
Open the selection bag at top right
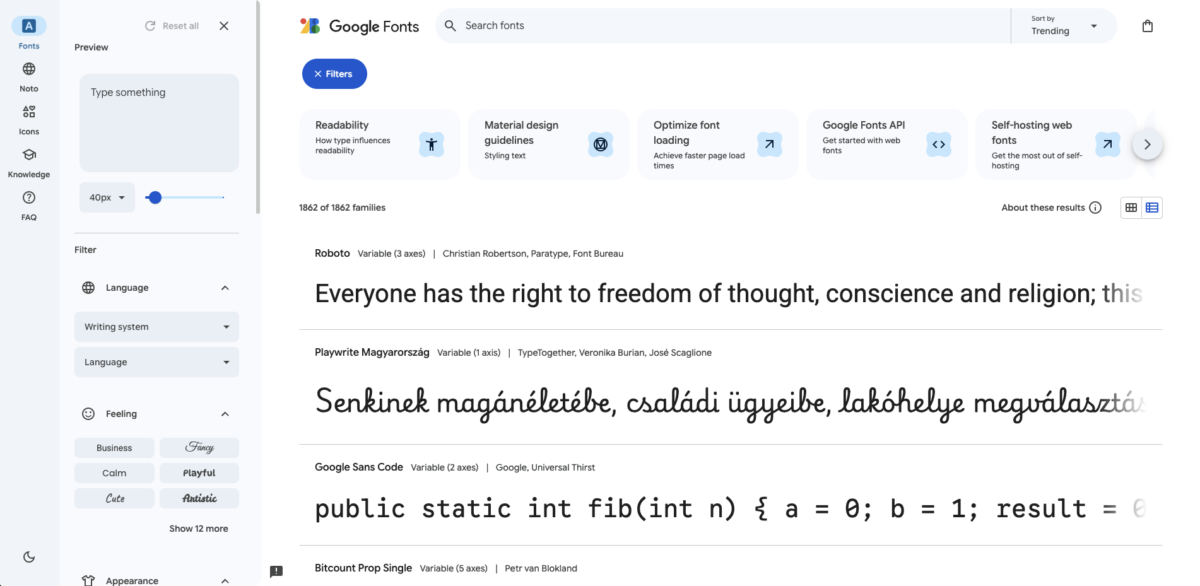(1147, 25)
